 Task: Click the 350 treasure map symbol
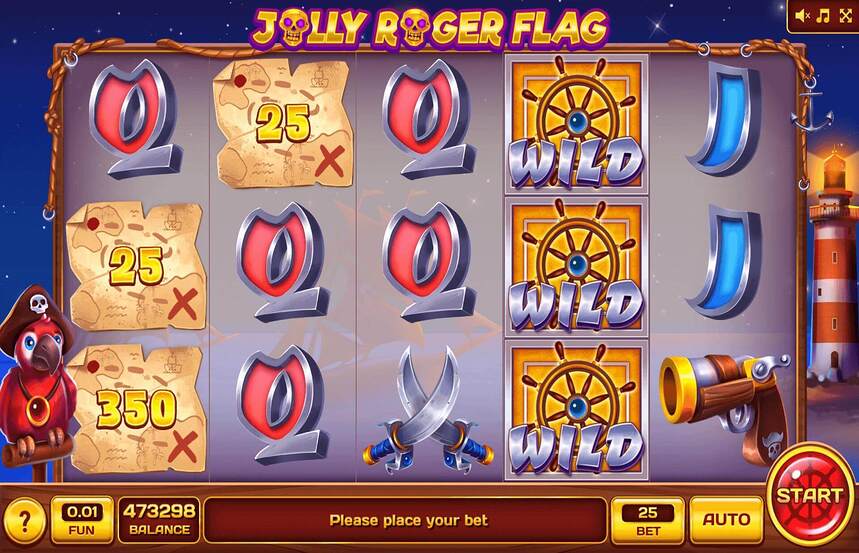138,409
